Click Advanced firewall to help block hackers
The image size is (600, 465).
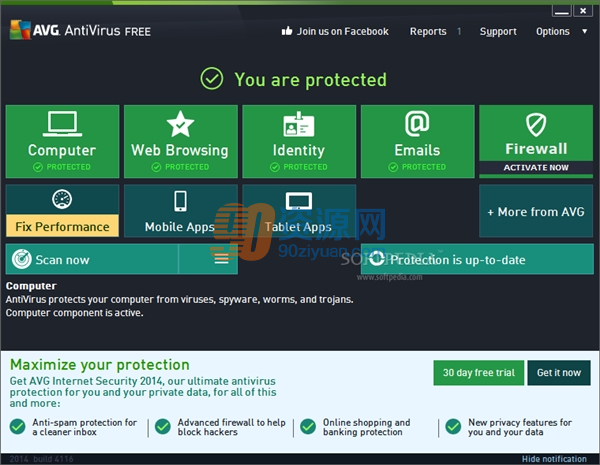[232, 427]
